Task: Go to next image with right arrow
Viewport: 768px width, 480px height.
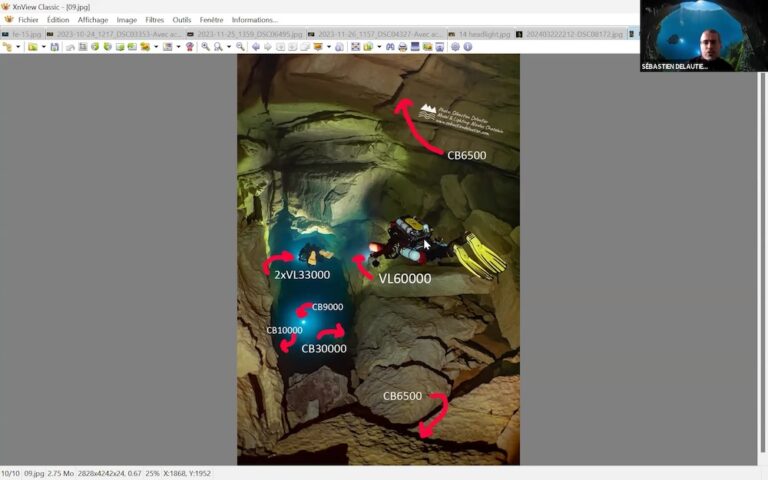Action: tap(267, 47)
